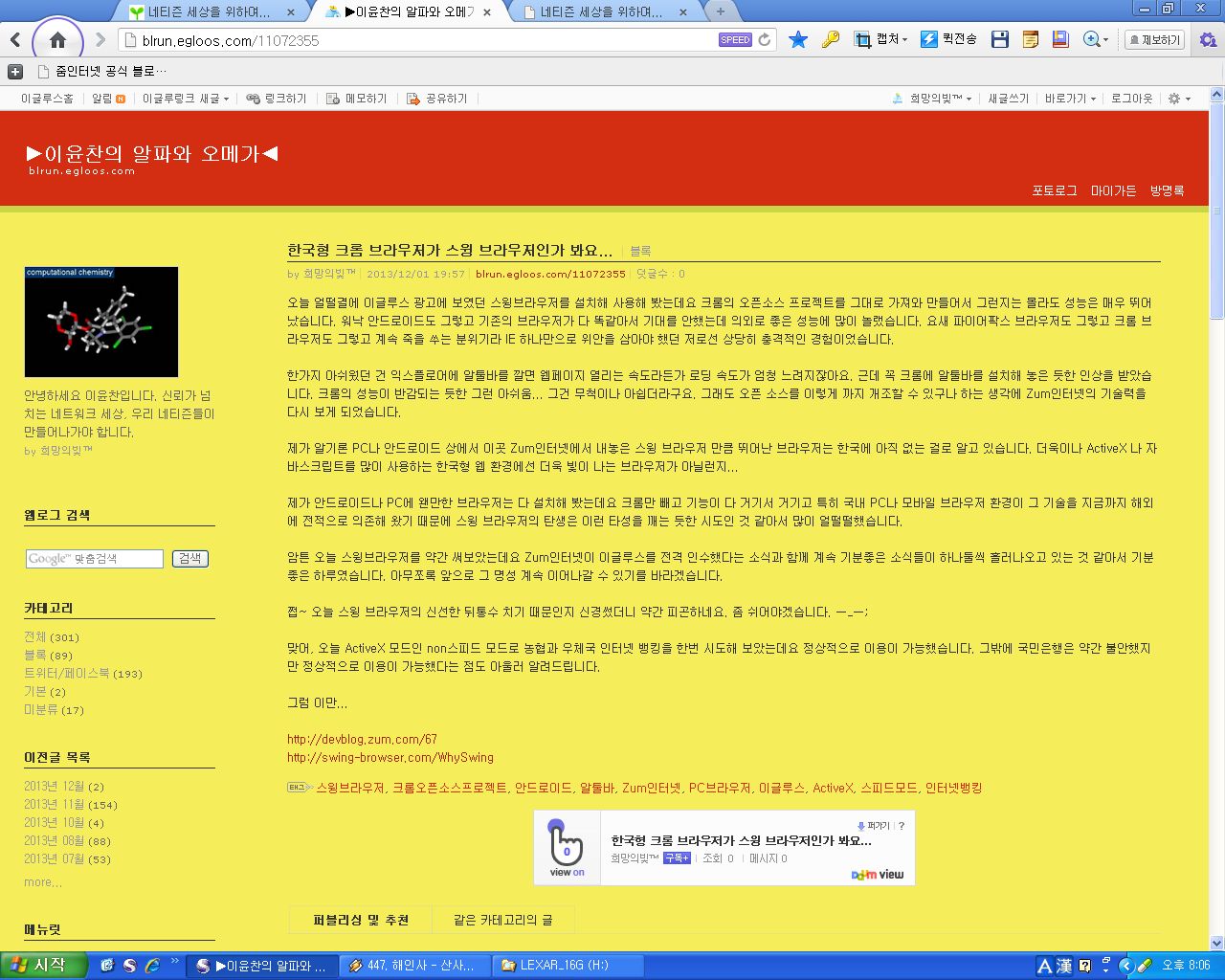
Task: Open the 전체 (301) category
Action: [x=52, y=637]
